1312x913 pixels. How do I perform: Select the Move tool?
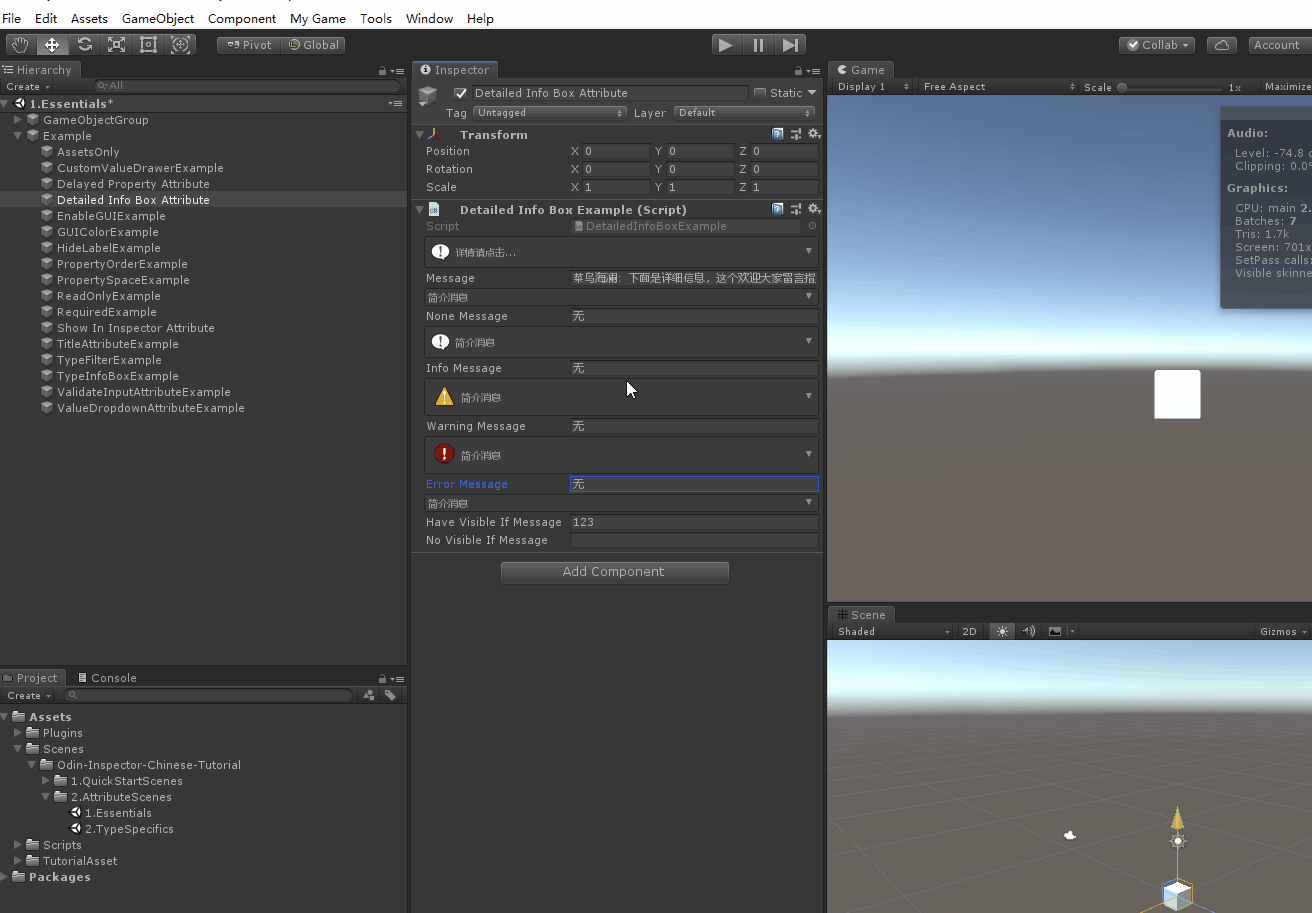(x=52, y=45)
